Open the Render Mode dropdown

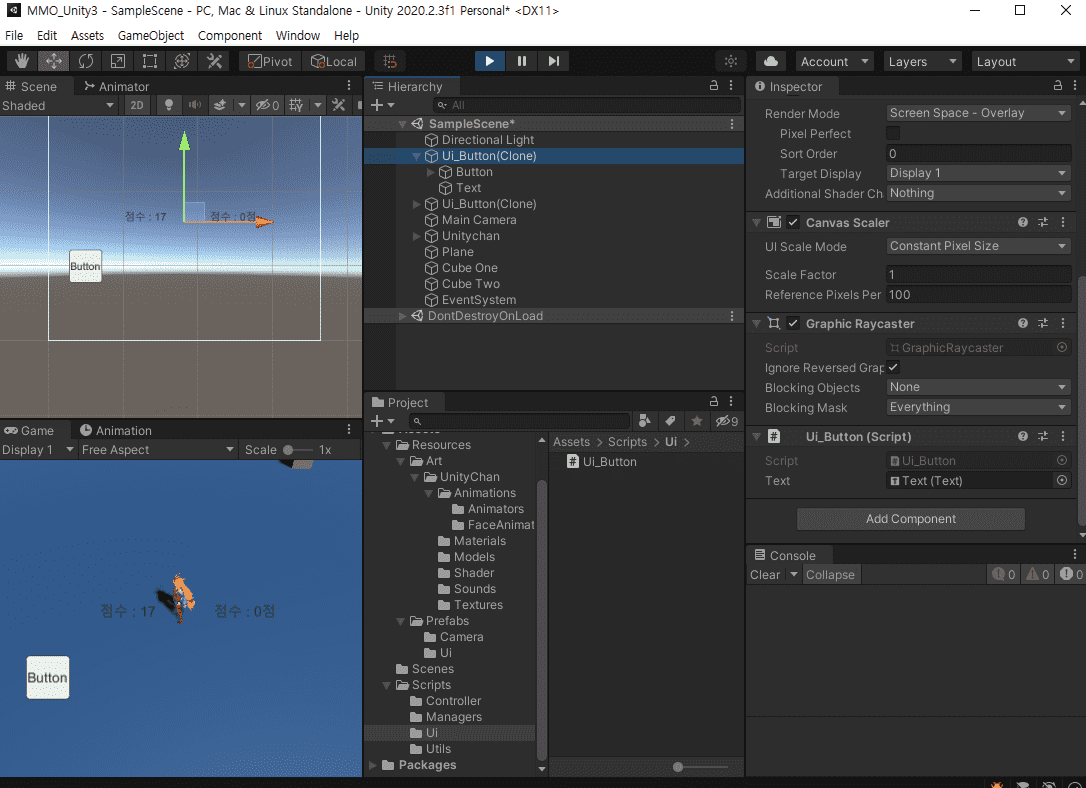978,113
